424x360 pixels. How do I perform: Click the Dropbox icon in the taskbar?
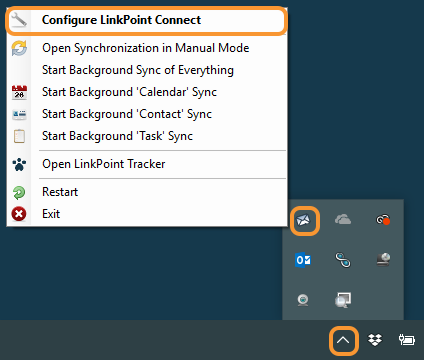pyautogui.click(x=375, y=340)
